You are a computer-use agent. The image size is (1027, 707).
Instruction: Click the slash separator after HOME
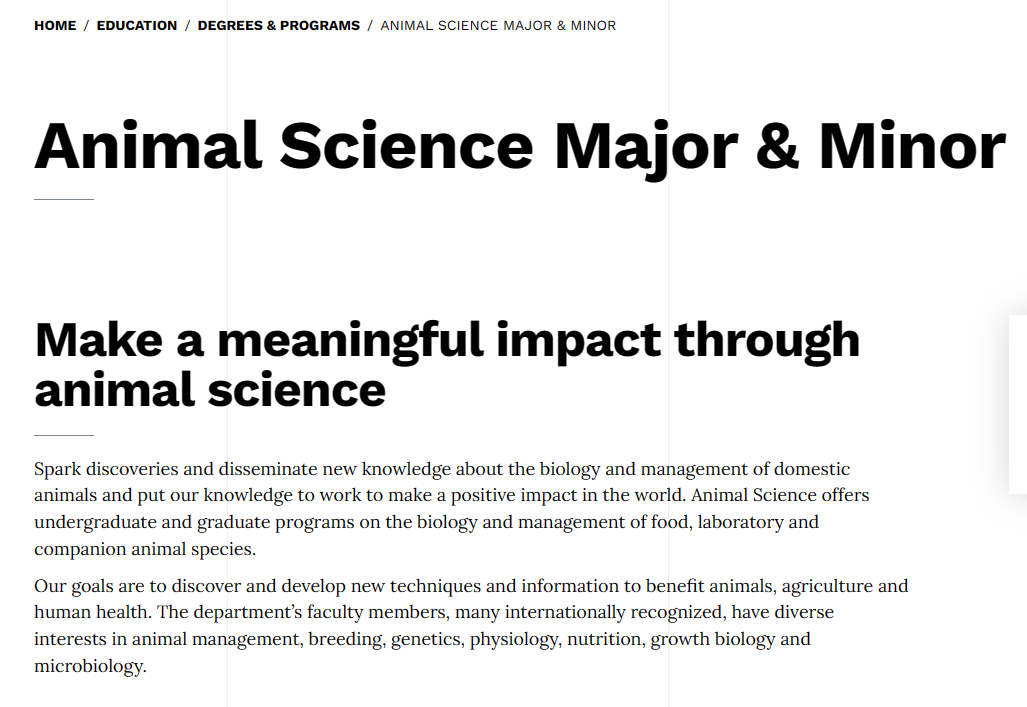pyautogui.click(x=86, y=26)
